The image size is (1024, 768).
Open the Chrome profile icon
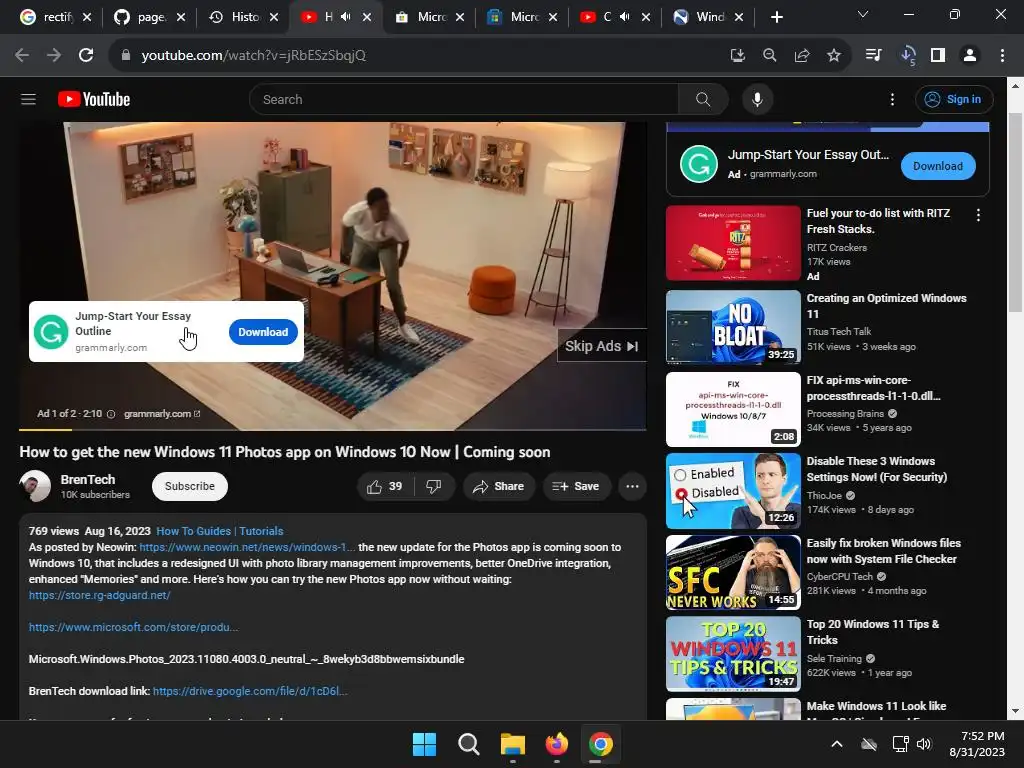970,56
